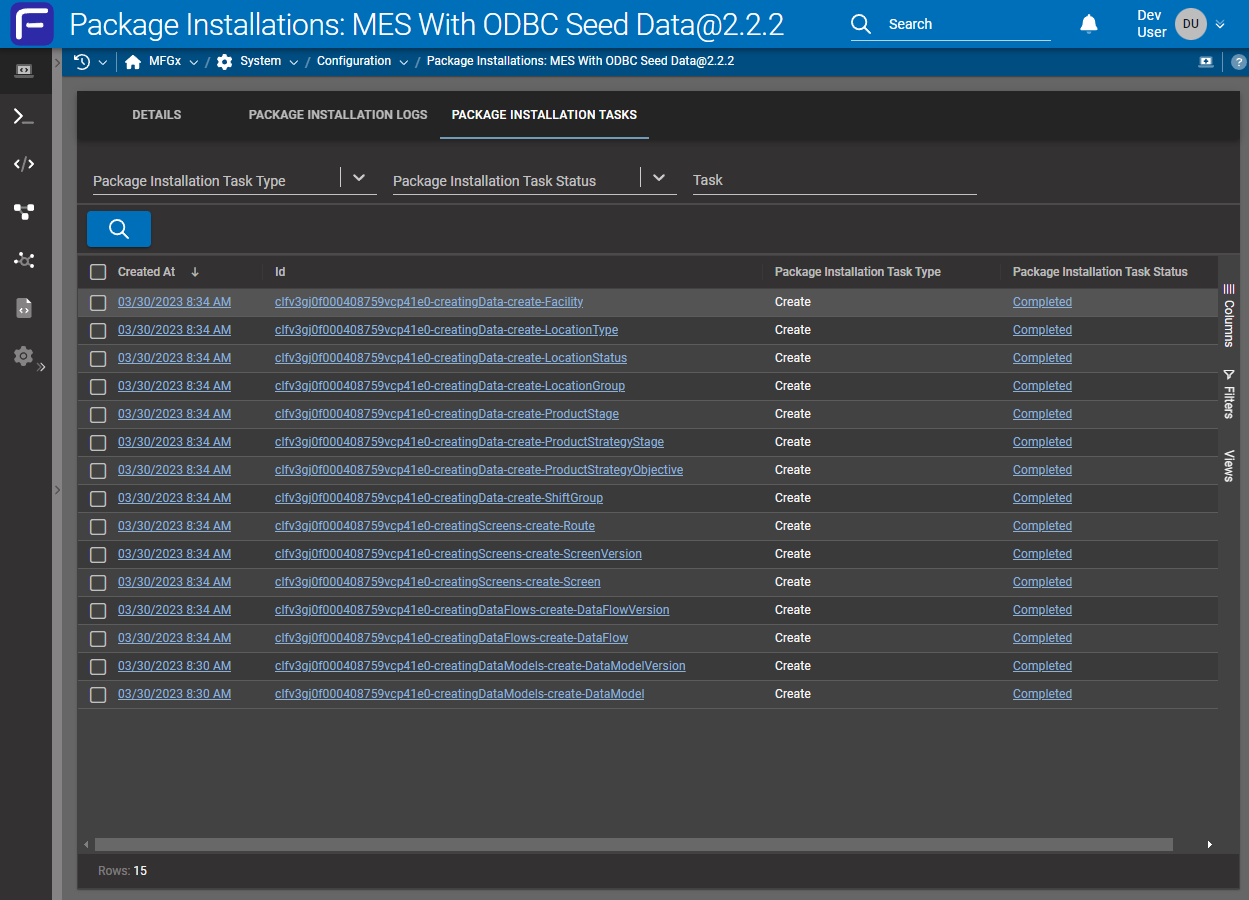1249x900 pixels.
Task: Open the Package Installation Task Type dropdown
Action: point(359,178)
